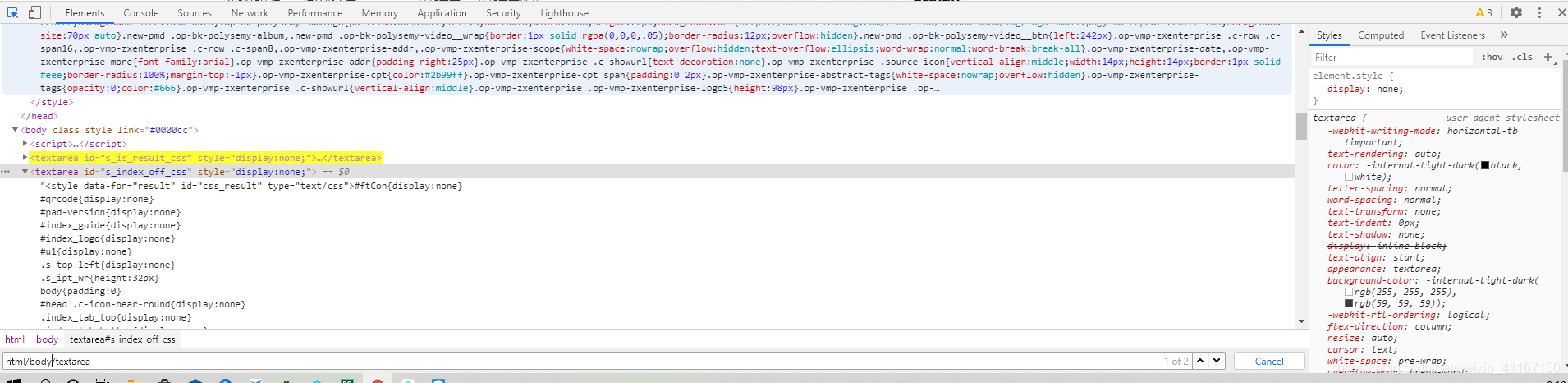Open the selected node's ellipsis actions
Image resolution: width=1568 pixels, height=383 pixels.
[x=5, y=172]
